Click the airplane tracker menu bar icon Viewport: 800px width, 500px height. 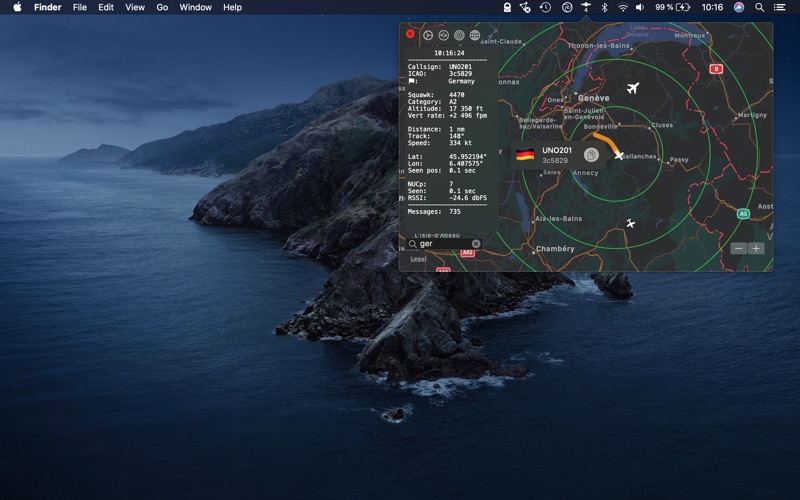[x=586, y=7]
